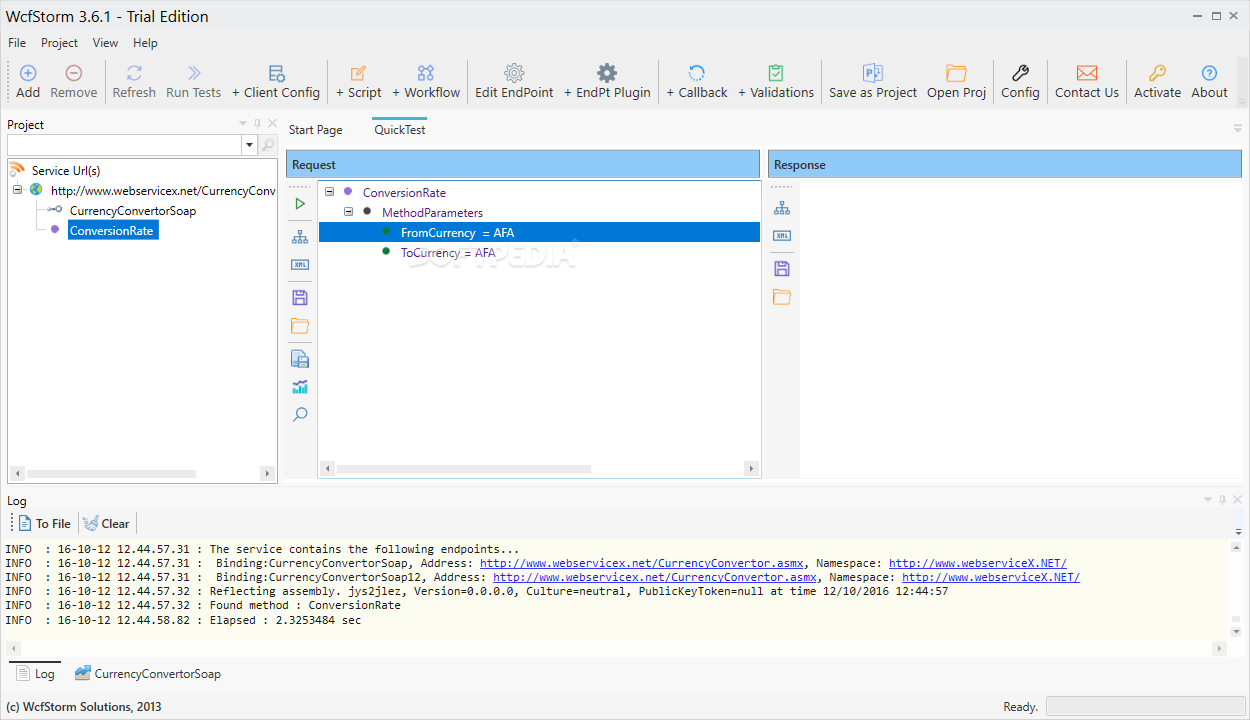Click the magnifier icon in Request sidebar
This screenshot has height=720, width=1250.
pyautogui.click(x=300, y=414)
